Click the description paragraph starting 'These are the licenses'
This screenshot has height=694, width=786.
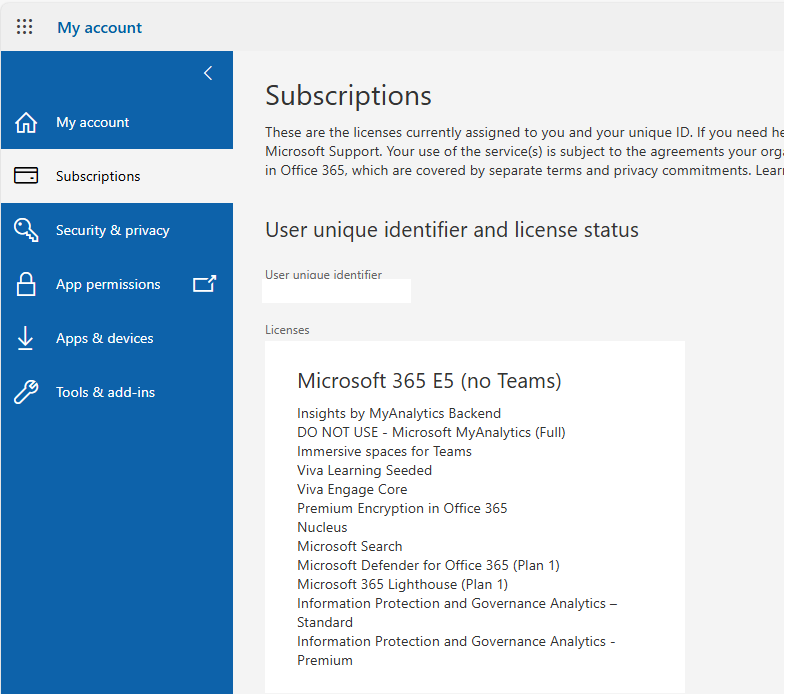pyautogui.click(x=524, y=151)
